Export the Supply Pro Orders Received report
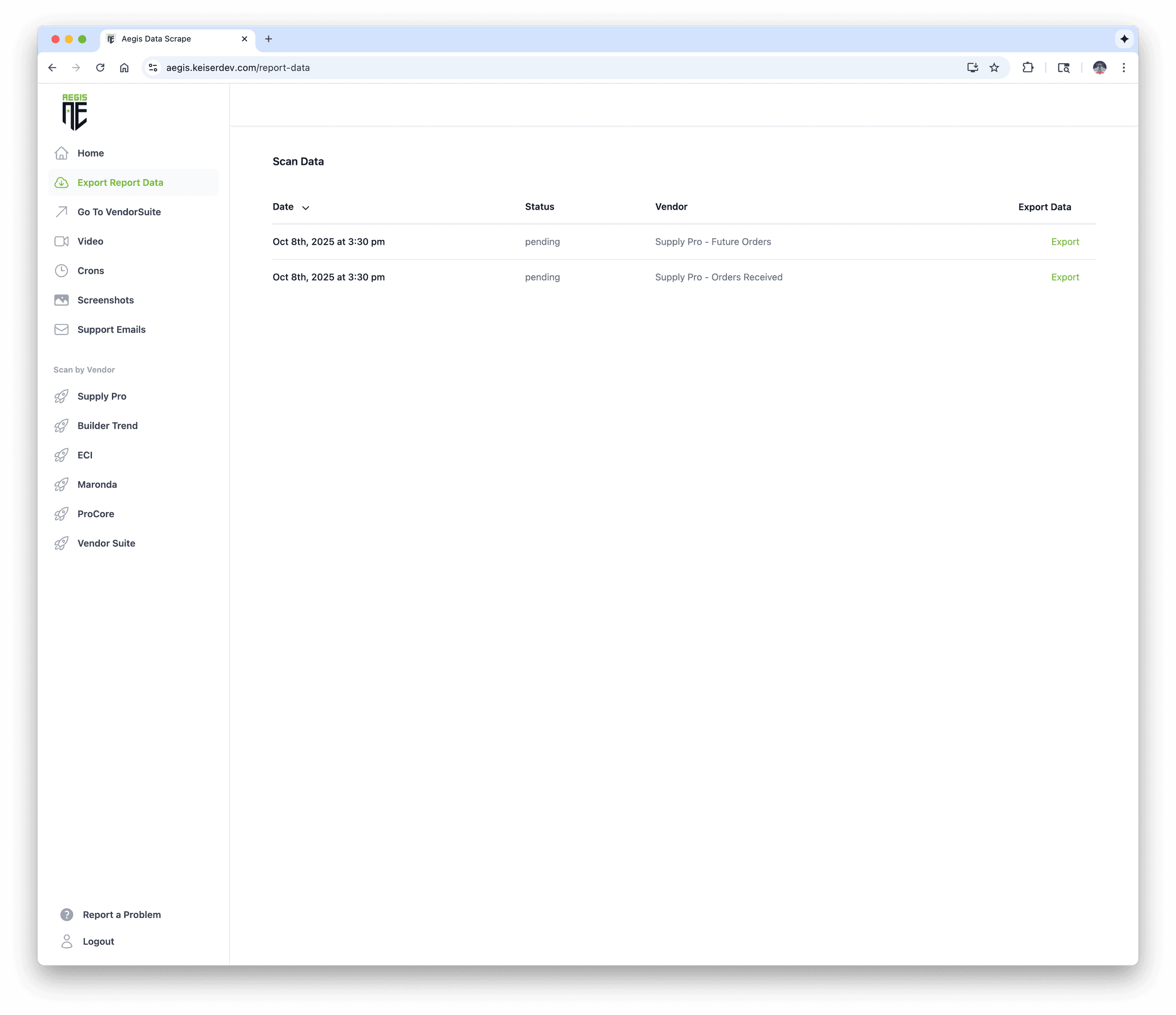 (x=1065, y=277)
